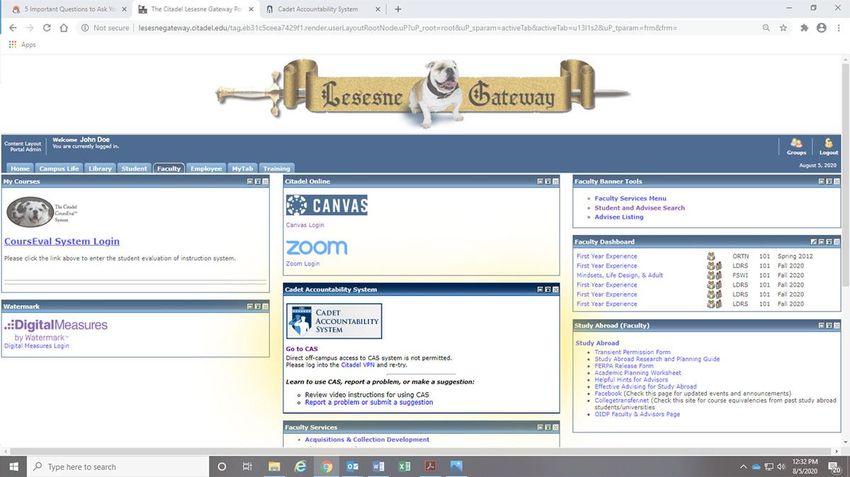The height and width of the screenshot is (477, 850).
Task: Minimize the Citadel Online panel
Action: pyautogui.click(x=540, y=182)
